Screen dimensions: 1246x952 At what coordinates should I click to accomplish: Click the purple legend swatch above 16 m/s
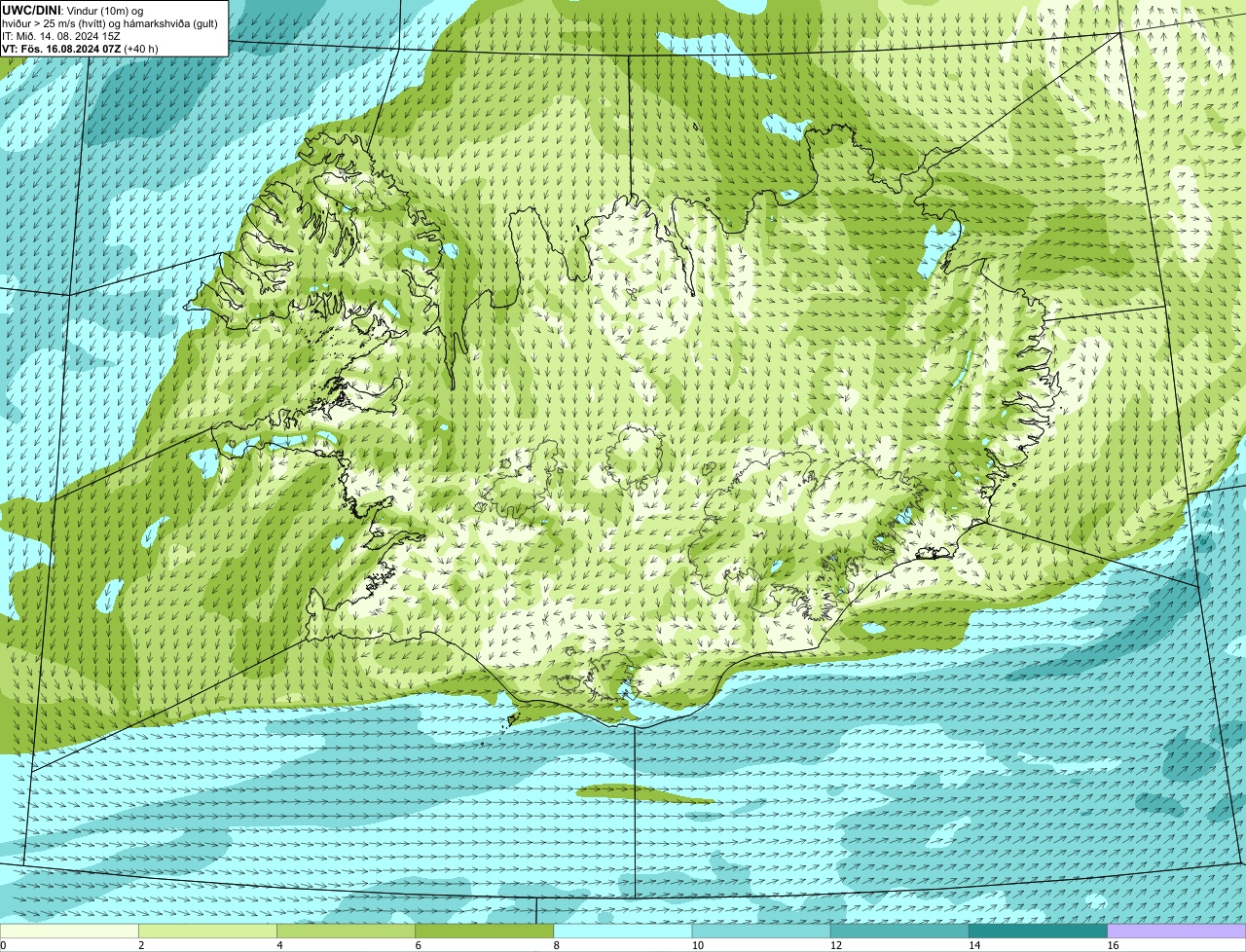click(1177, 932)
